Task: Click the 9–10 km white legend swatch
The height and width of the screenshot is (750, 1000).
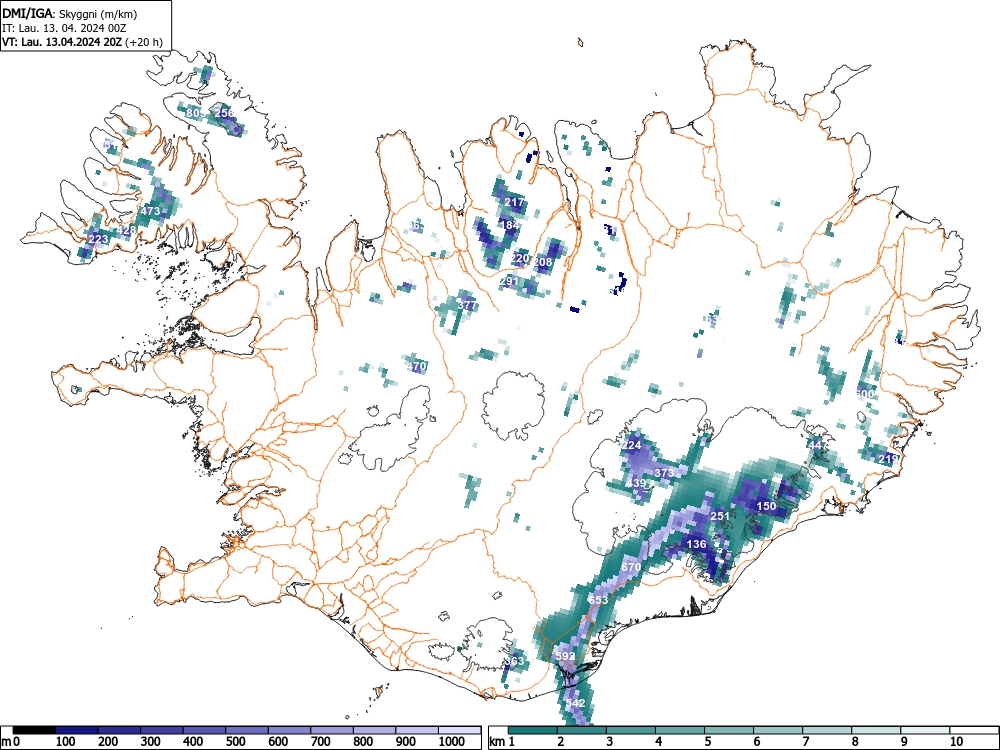Action: [925, 730]
